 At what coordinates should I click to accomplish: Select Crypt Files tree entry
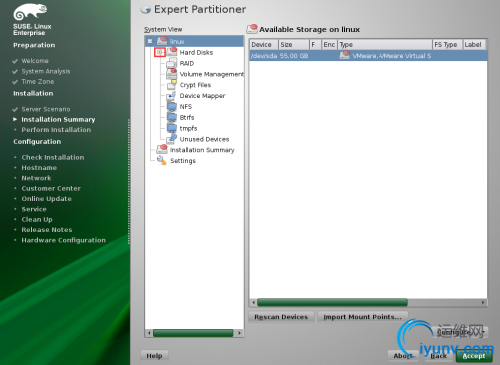tap(195, 85)
